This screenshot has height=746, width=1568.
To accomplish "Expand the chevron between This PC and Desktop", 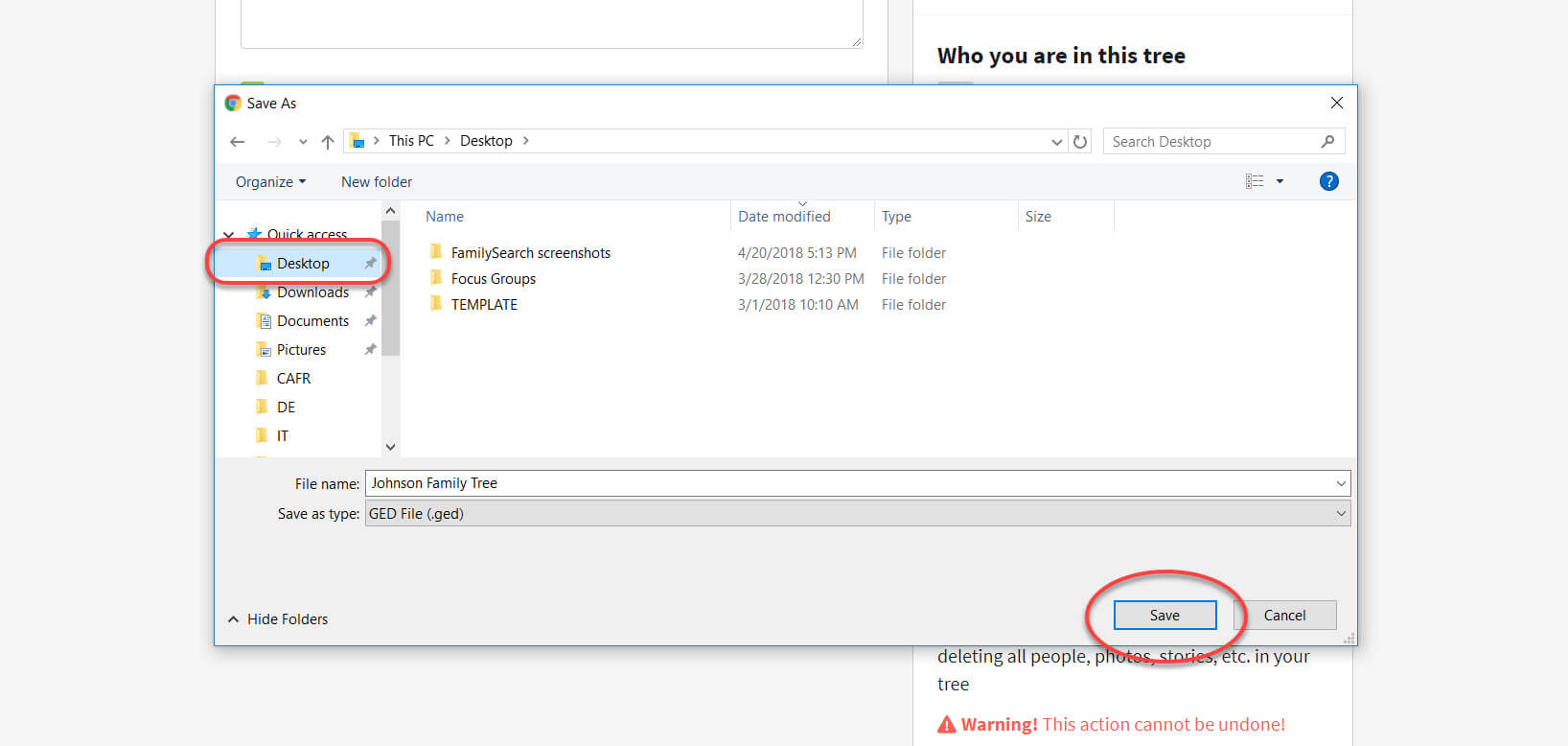I will click(447, 141).
